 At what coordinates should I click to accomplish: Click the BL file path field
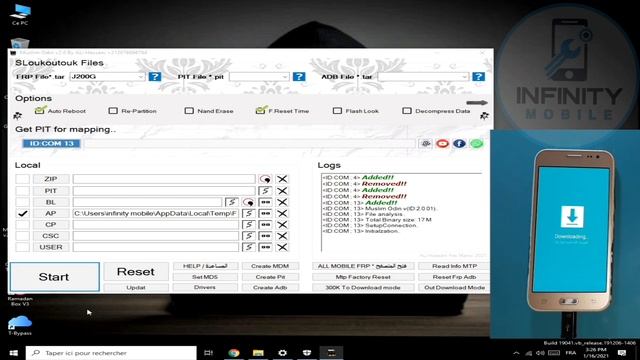click(147, 202)
